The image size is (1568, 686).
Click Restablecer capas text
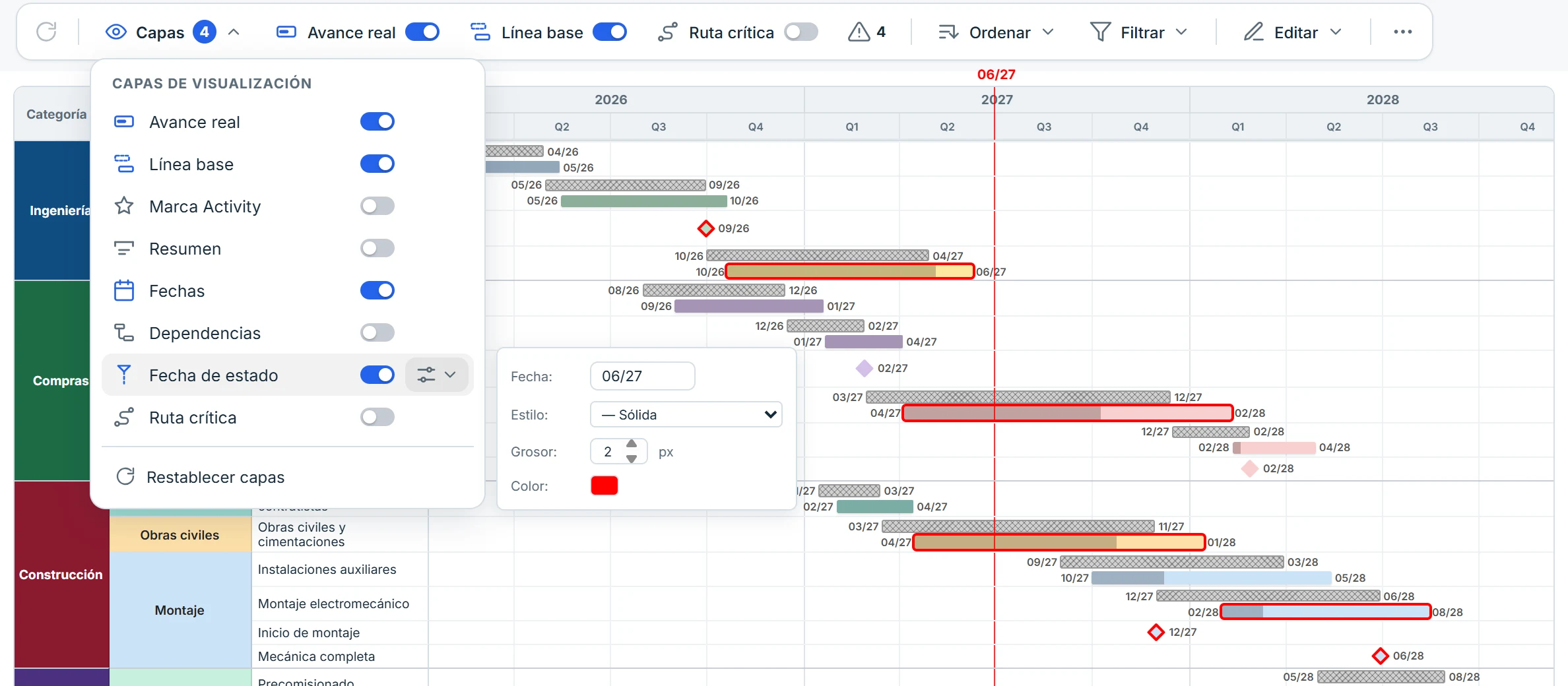coord(215,477)
